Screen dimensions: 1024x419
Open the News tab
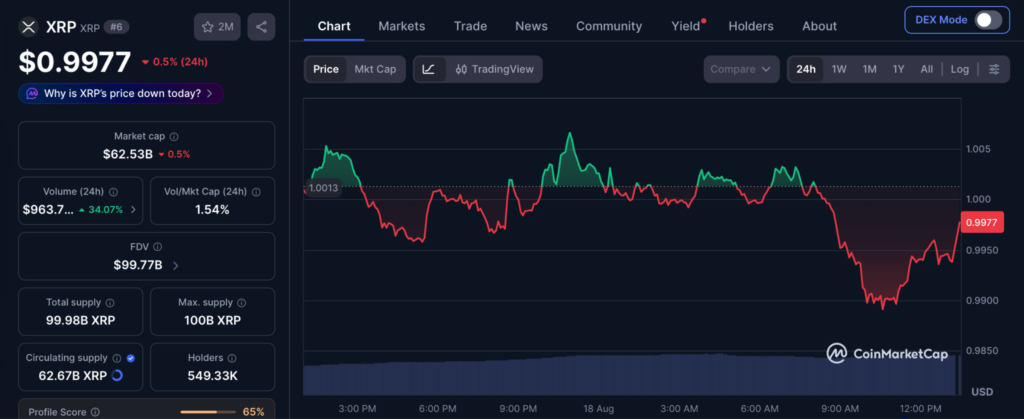click(x=531, y=26)
